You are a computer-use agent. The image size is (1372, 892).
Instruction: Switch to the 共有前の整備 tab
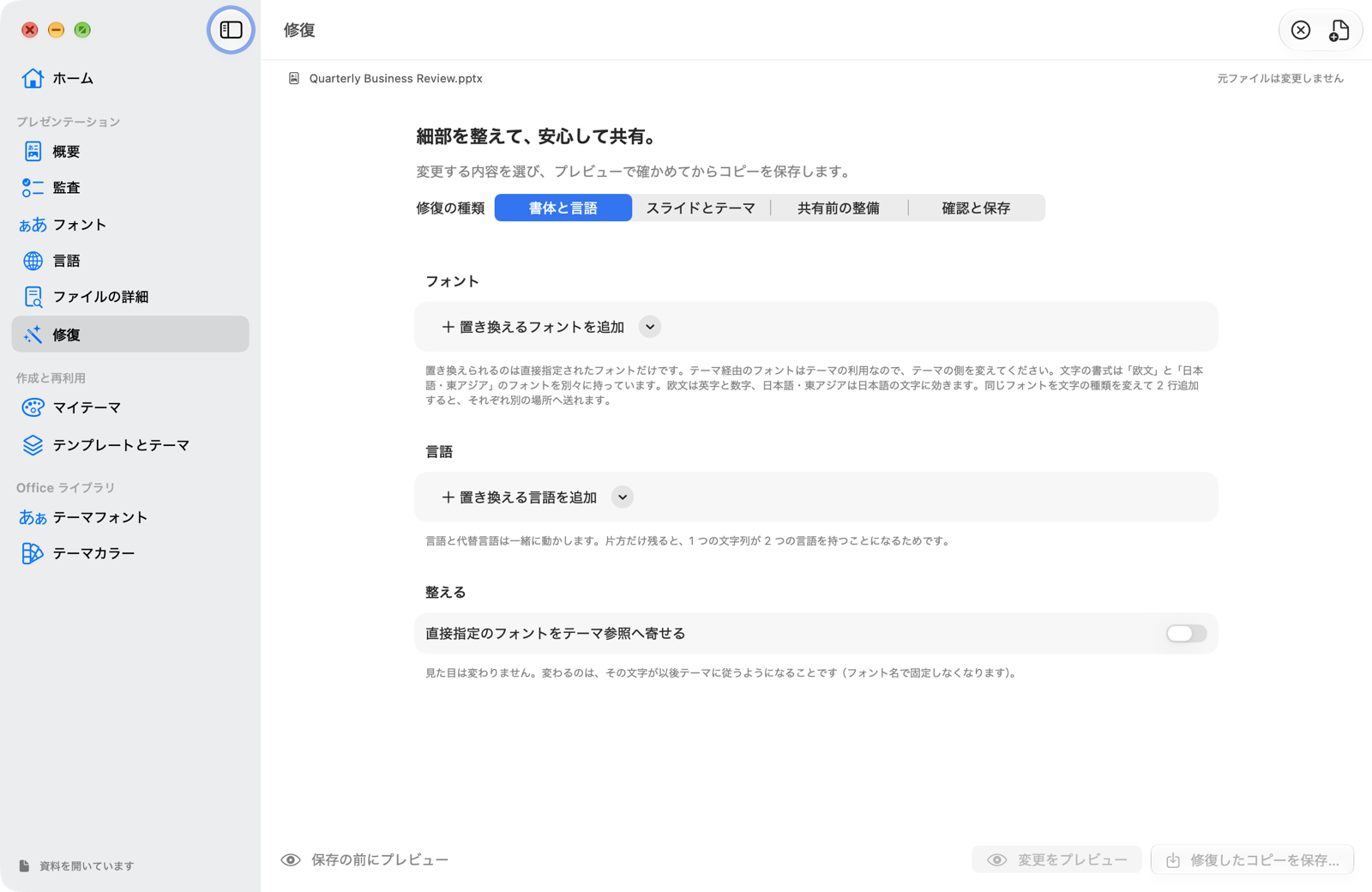click(839, 208)
